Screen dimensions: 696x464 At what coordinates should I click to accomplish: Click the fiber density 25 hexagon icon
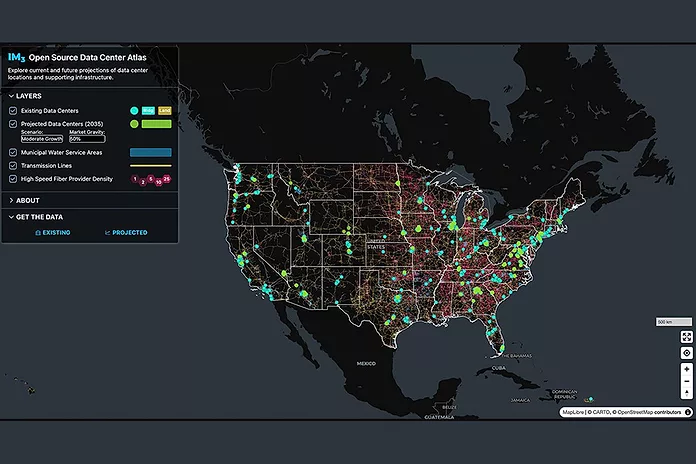coord(167,179)
